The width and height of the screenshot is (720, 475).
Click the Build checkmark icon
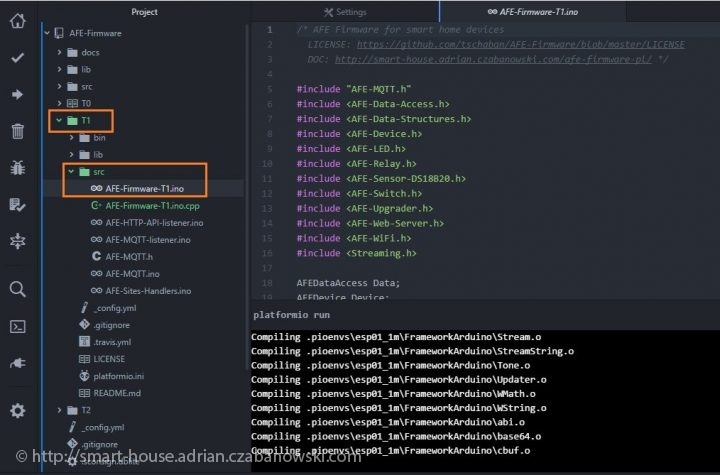pyautogui.click(x=17, y=58)
